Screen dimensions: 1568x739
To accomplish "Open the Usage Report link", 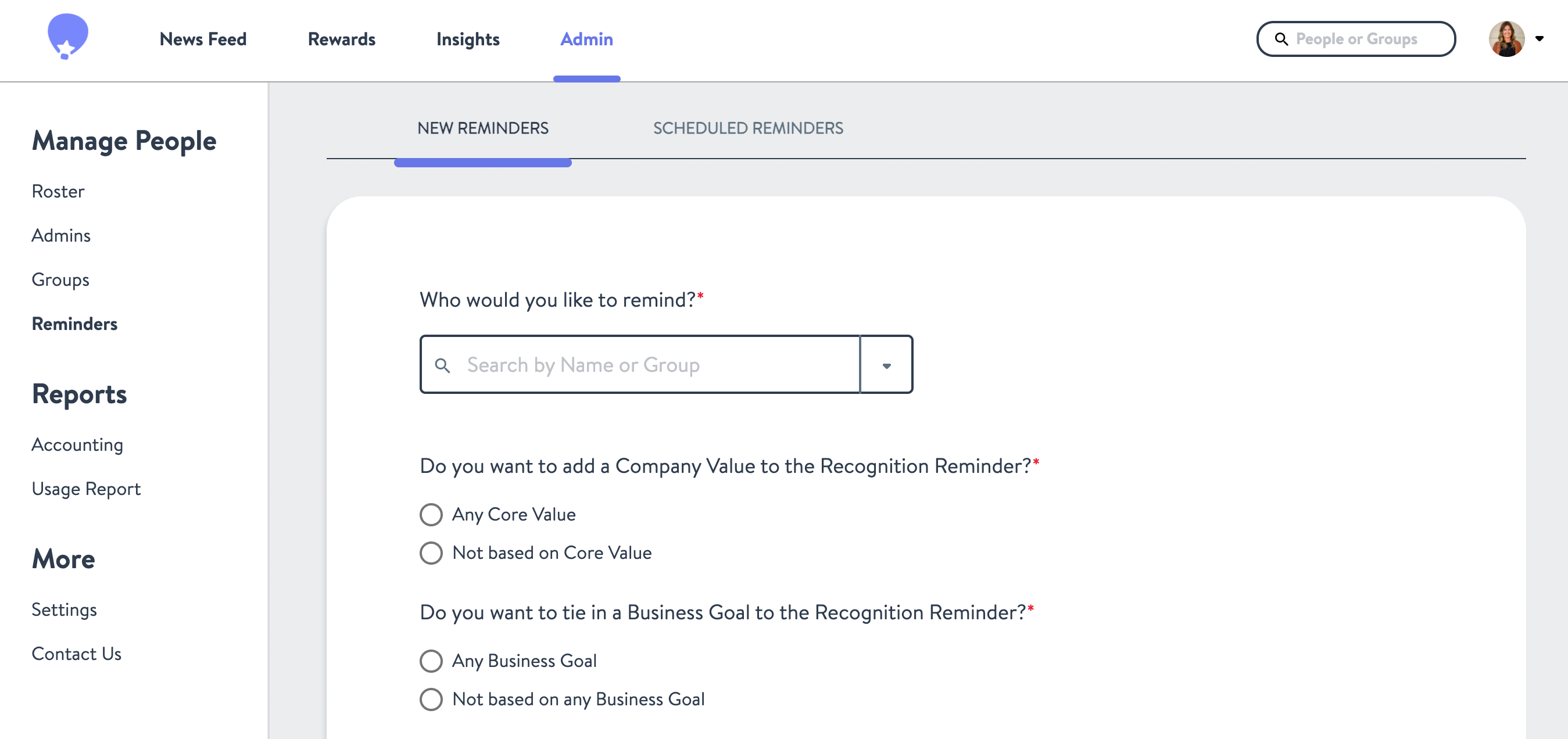I will click(86, 489).
